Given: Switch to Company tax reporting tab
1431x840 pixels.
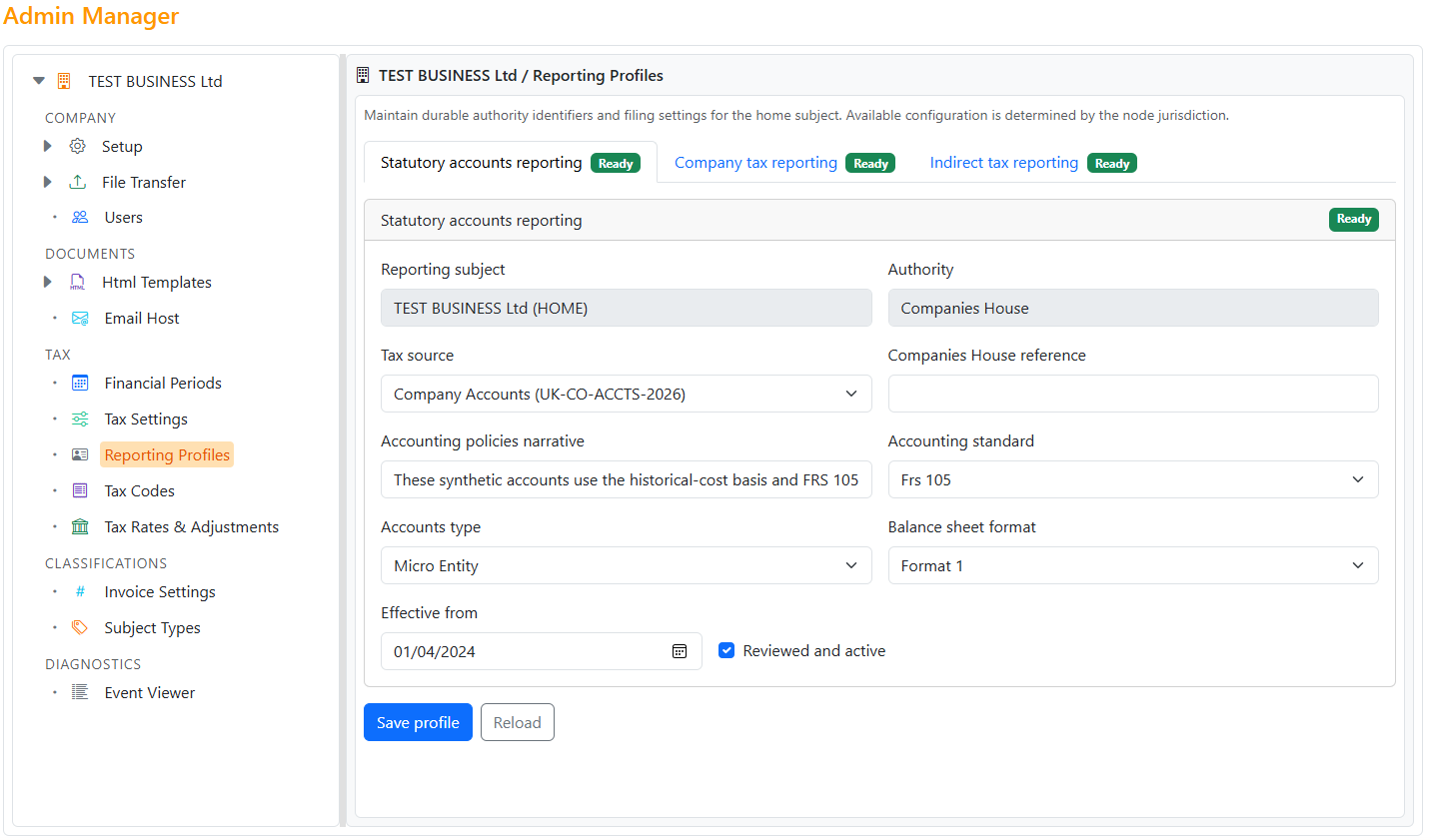Looking at the screenshot, I should (784, 163).
